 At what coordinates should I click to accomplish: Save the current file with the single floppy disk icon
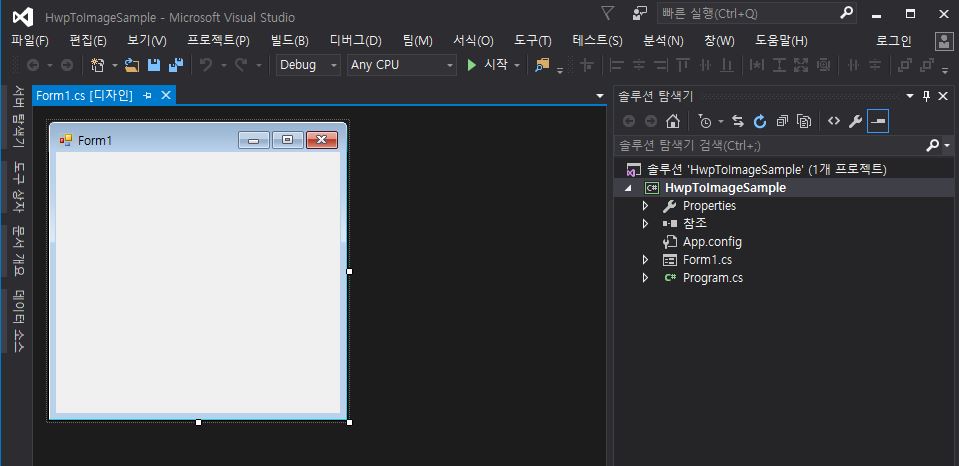click(154, 65)
